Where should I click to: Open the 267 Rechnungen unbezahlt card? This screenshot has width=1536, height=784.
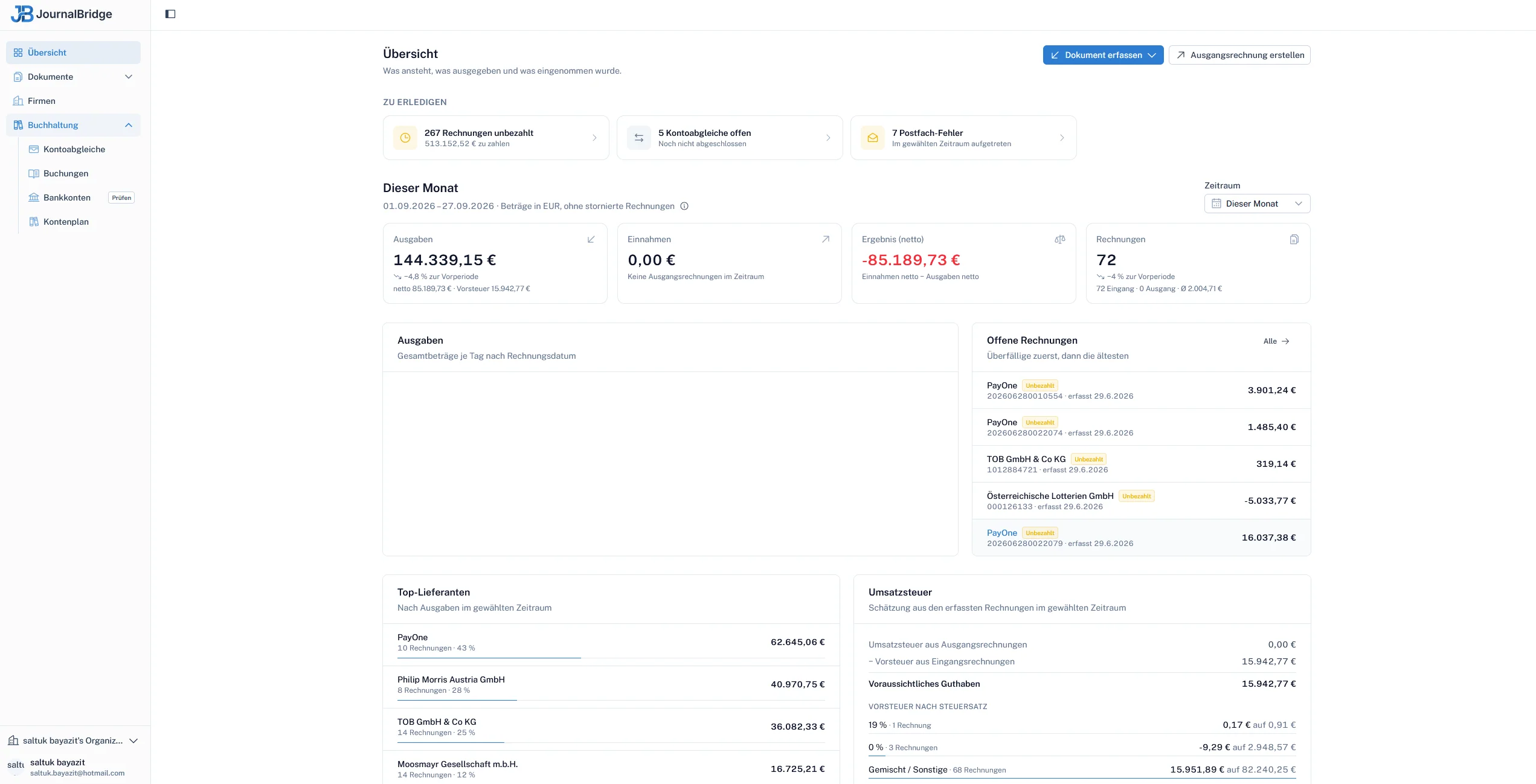coord(496,138)
